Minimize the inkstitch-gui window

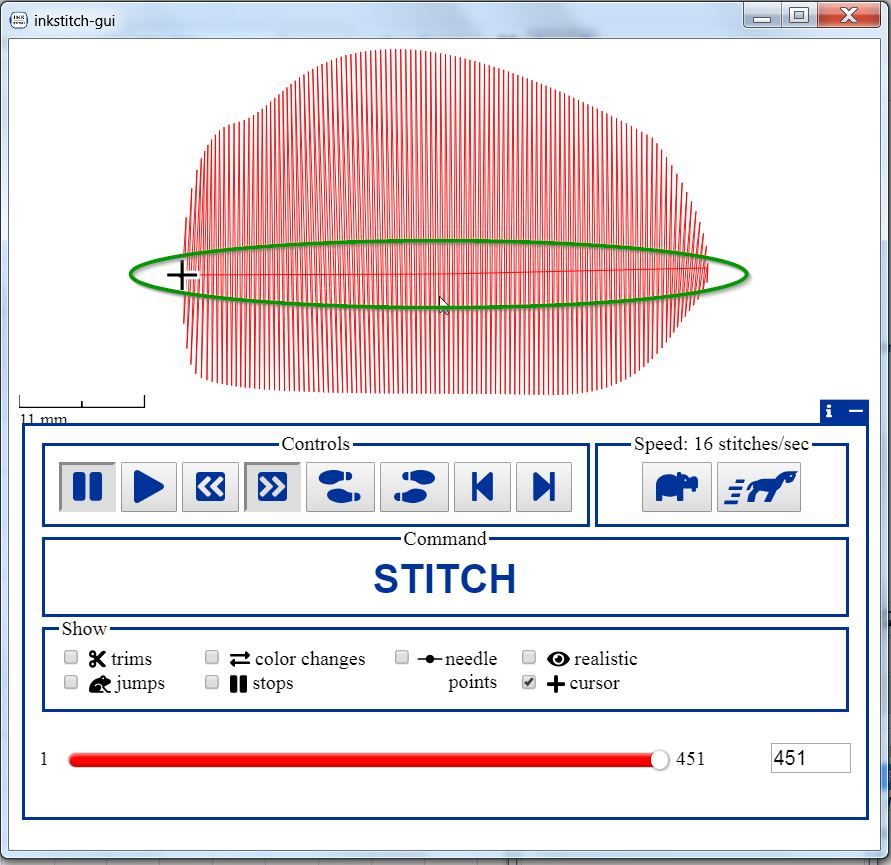click(762, 15)
